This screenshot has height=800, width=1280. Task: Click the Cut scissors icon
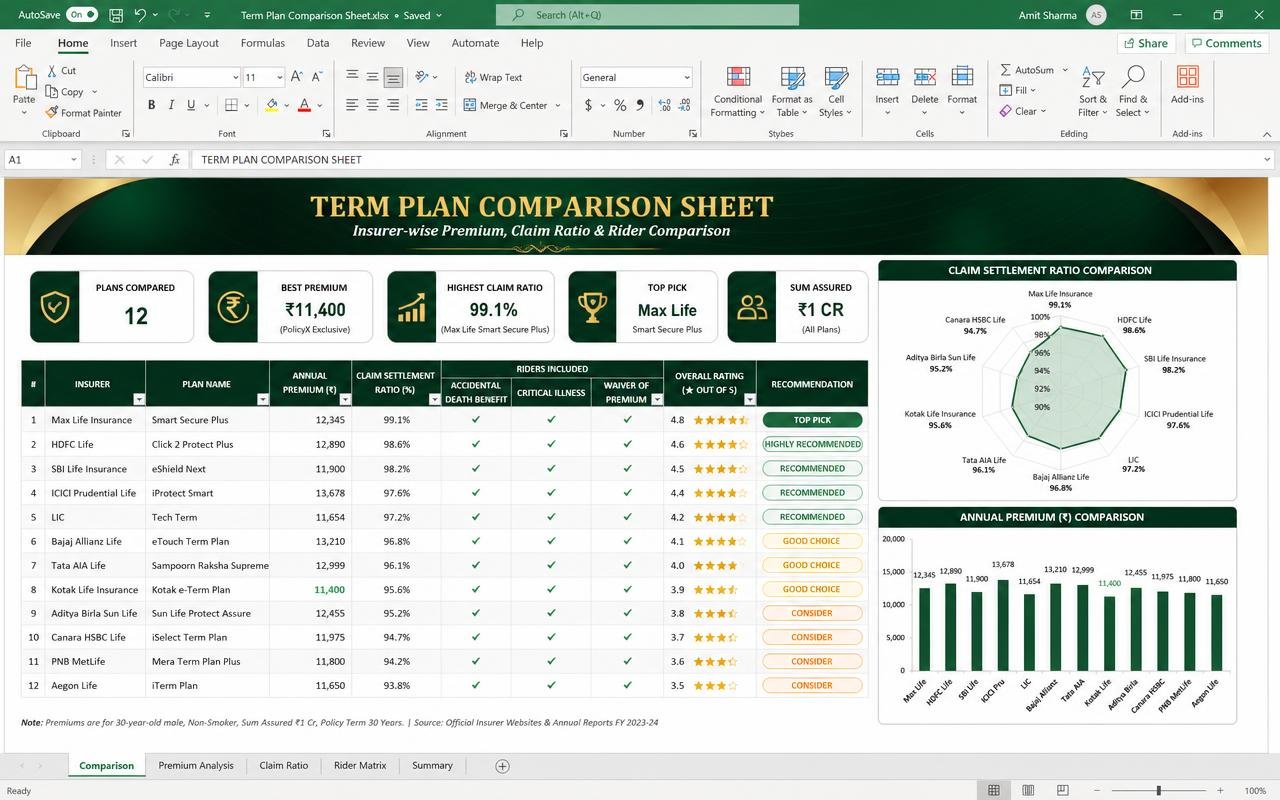coord(52,71)
